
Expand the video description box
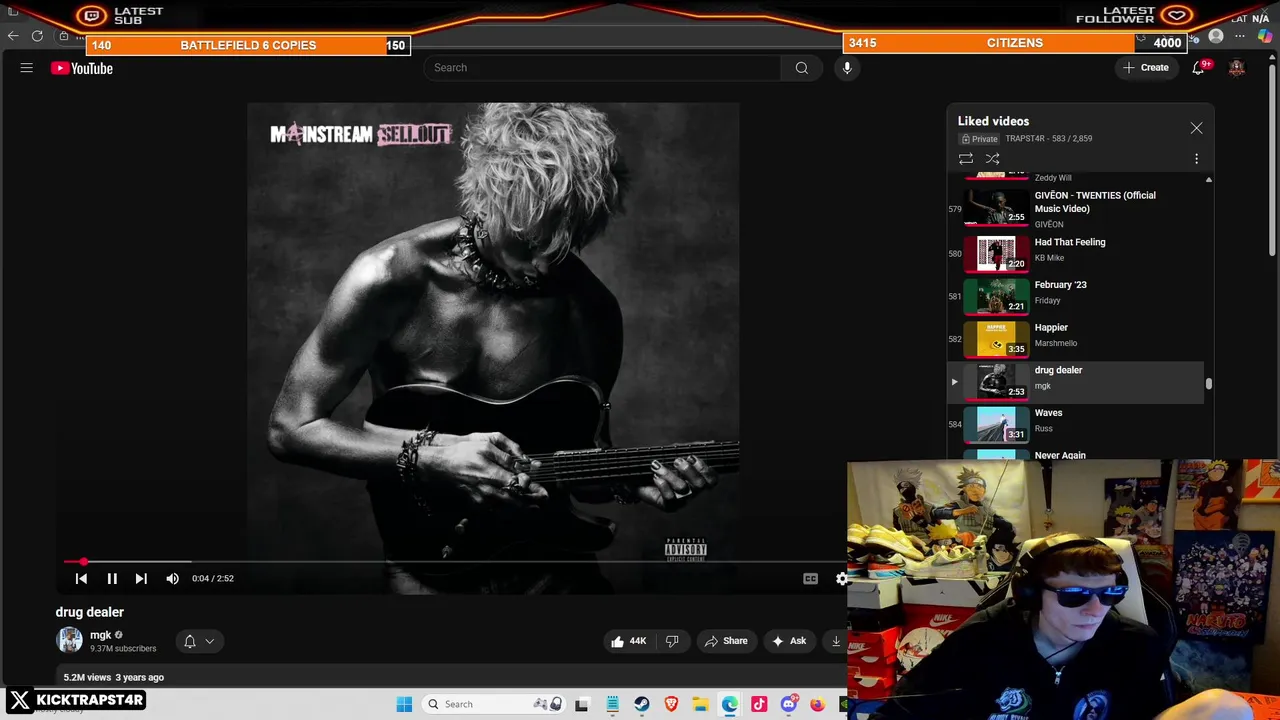pyautogui.click(x=450, y=677)
